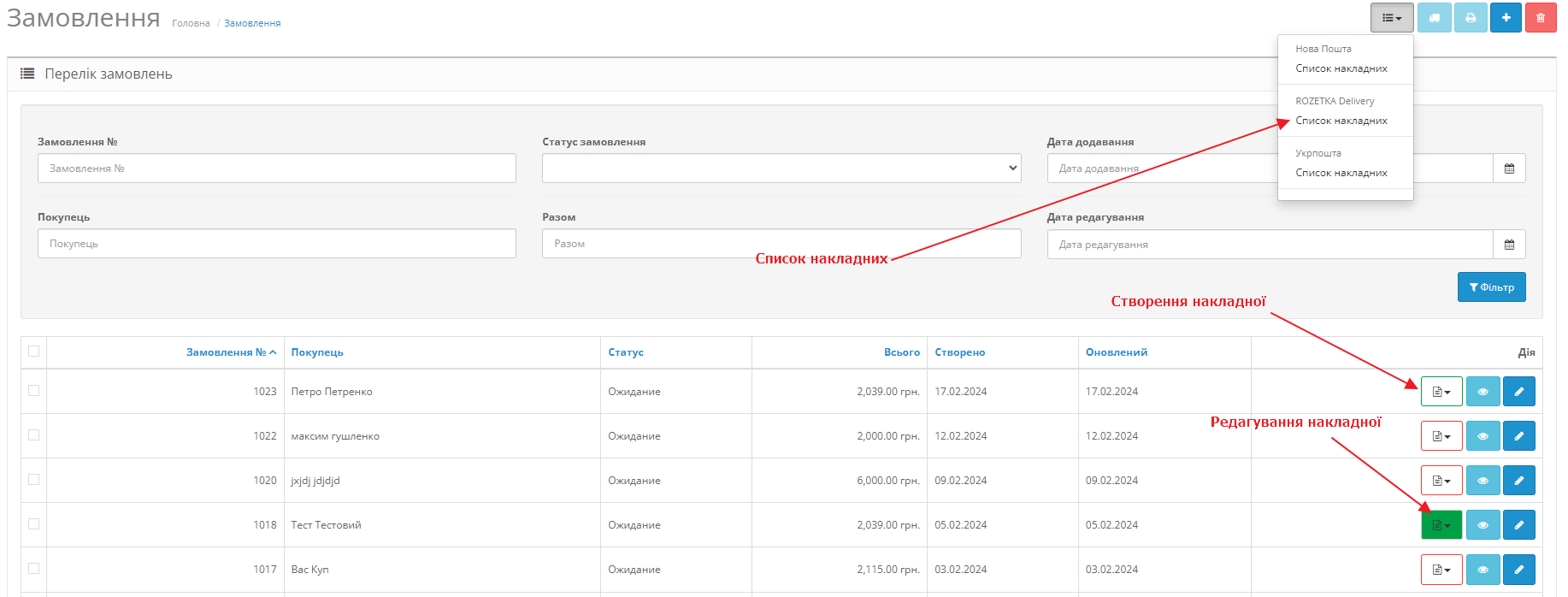Viewport: 1568px width, 597px height.
Task: View order 1023 with eye icon
Action: point(1483,392)
